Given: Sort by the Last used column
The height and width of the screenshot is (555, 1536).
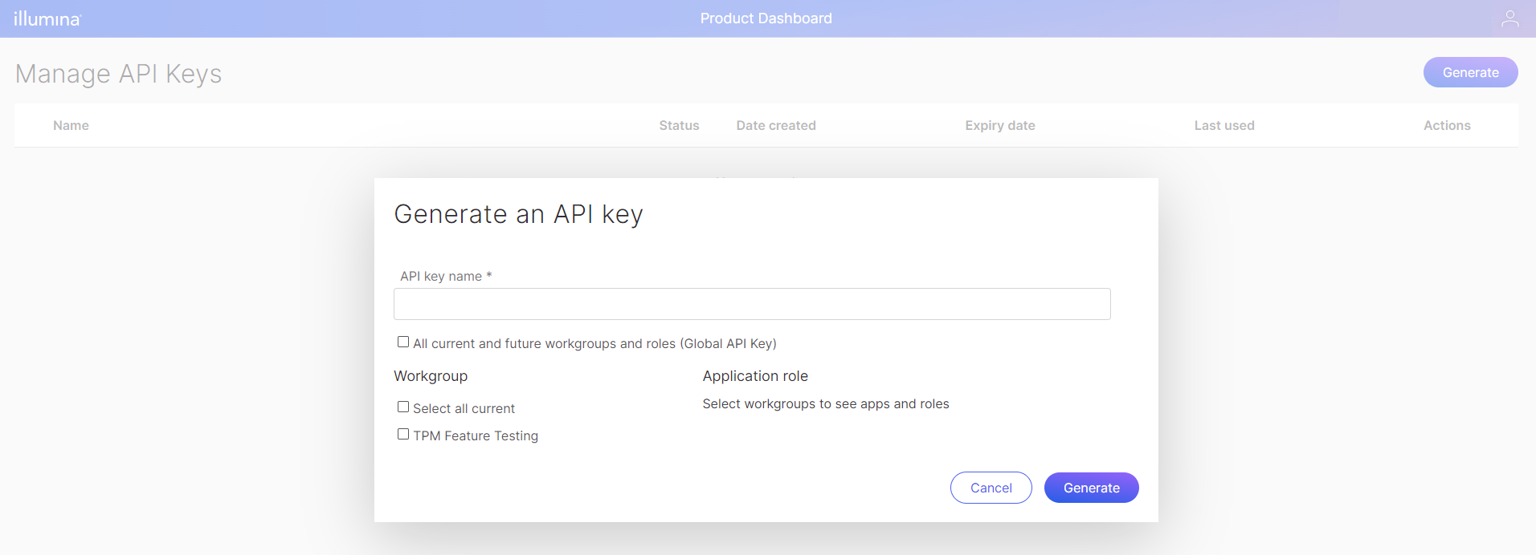Looking at the screenshot, I should point(1224,125).
